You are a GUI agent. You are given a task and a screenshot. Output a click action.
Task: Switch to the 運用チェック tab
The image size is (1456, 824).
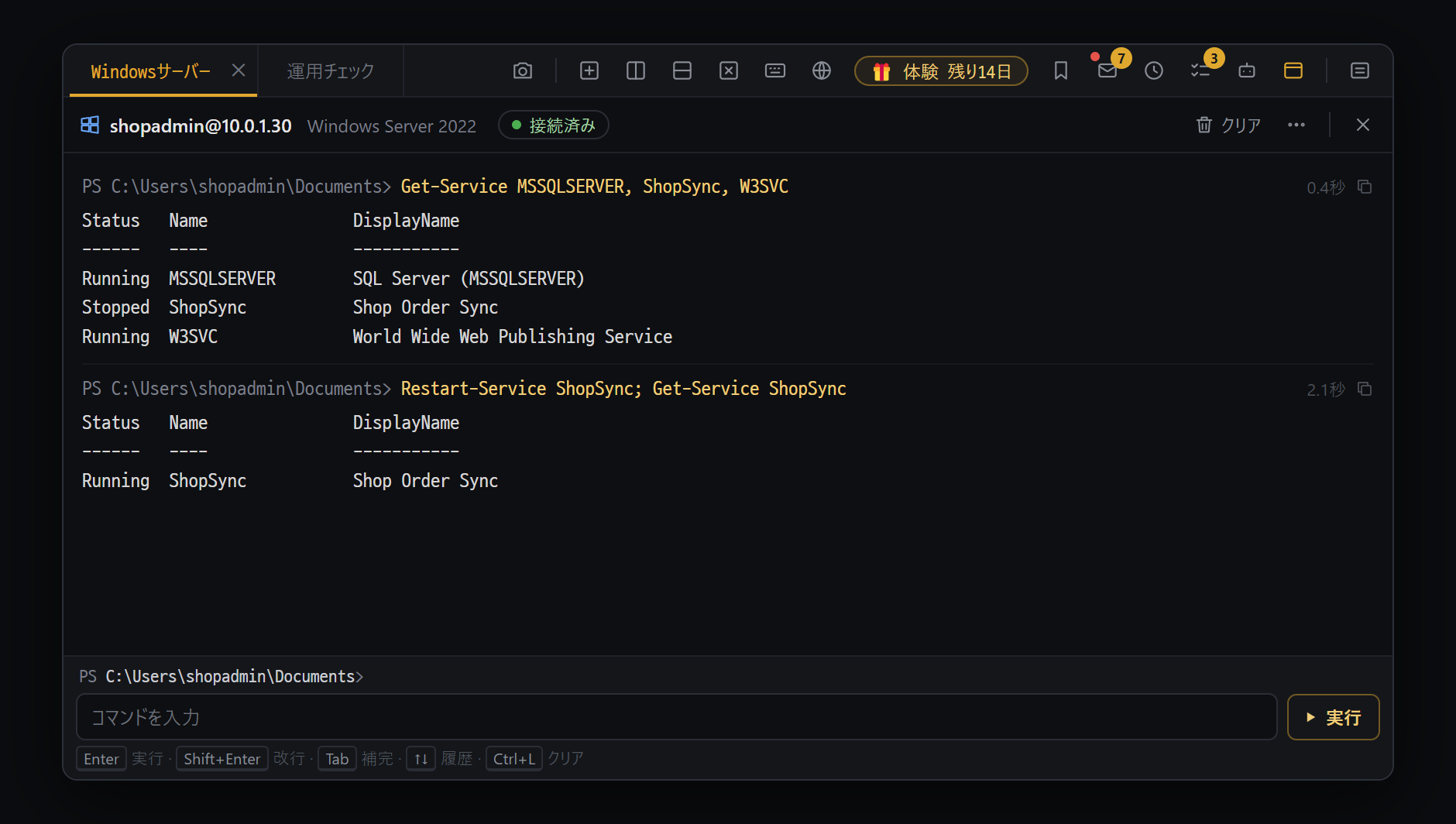331,72
